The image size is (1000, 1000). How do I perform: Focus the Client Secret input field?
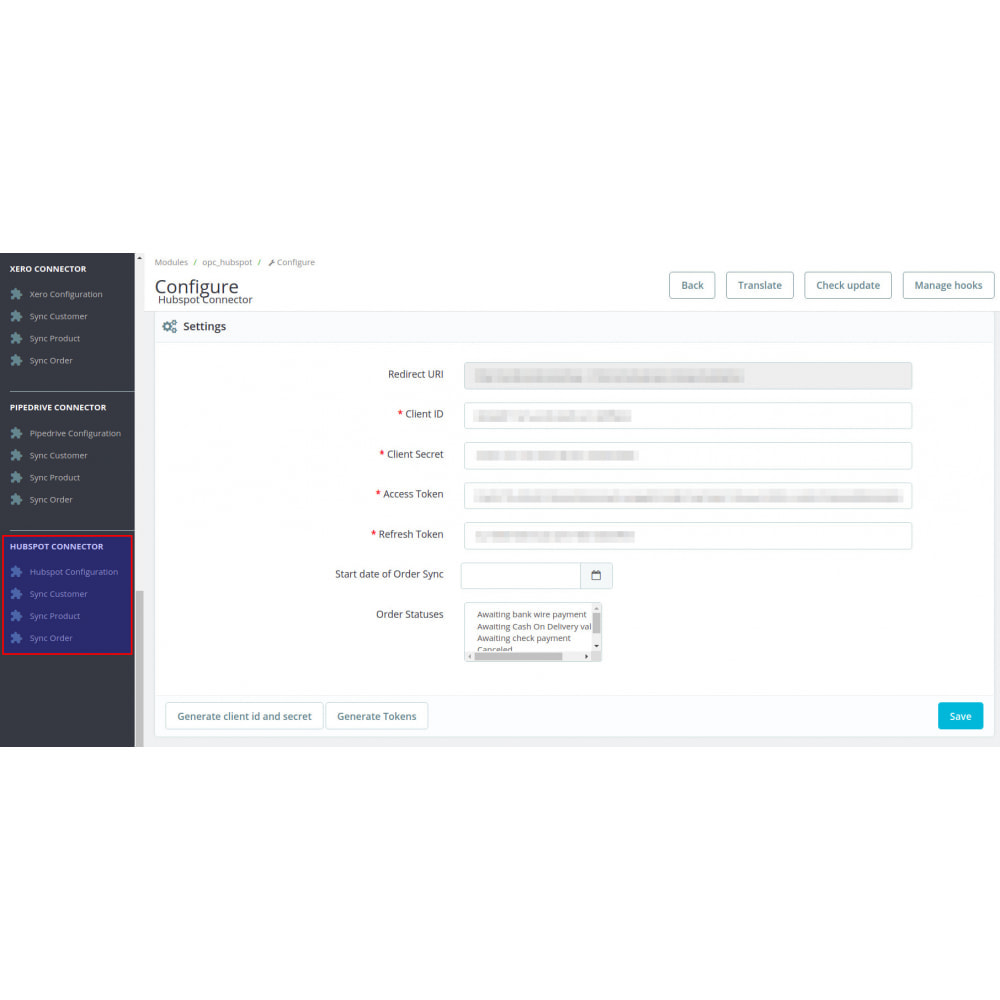[x=688, y=455]
